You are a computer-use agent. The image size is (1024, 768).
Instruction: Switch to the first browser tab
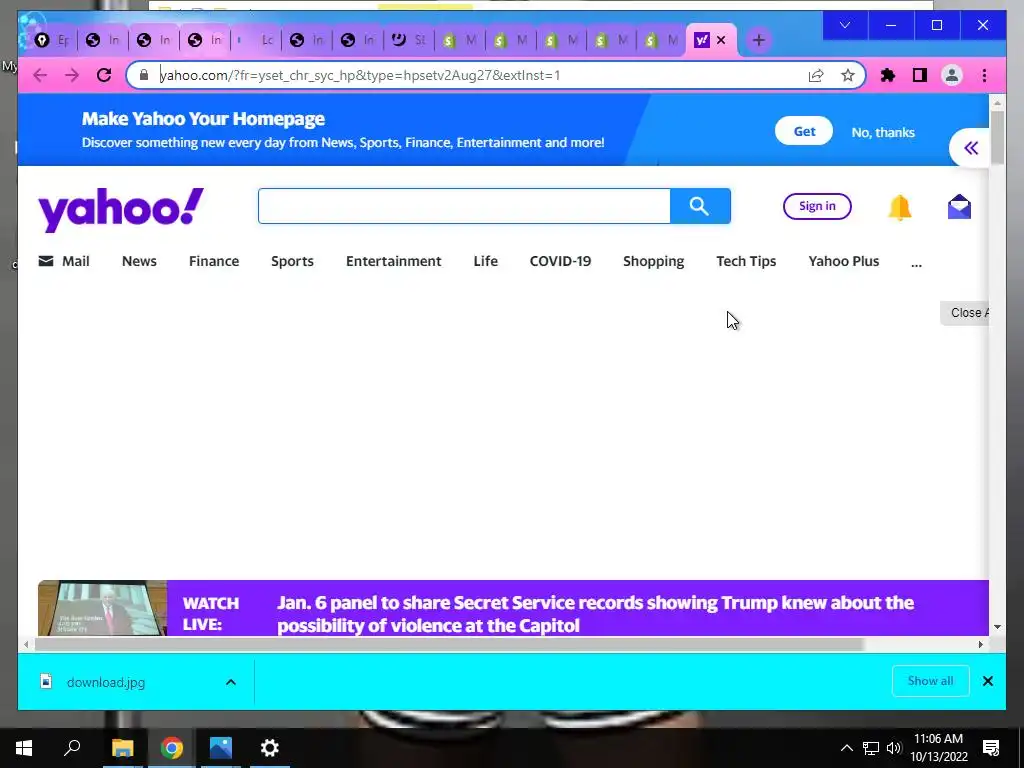click(x=52, y=40)
